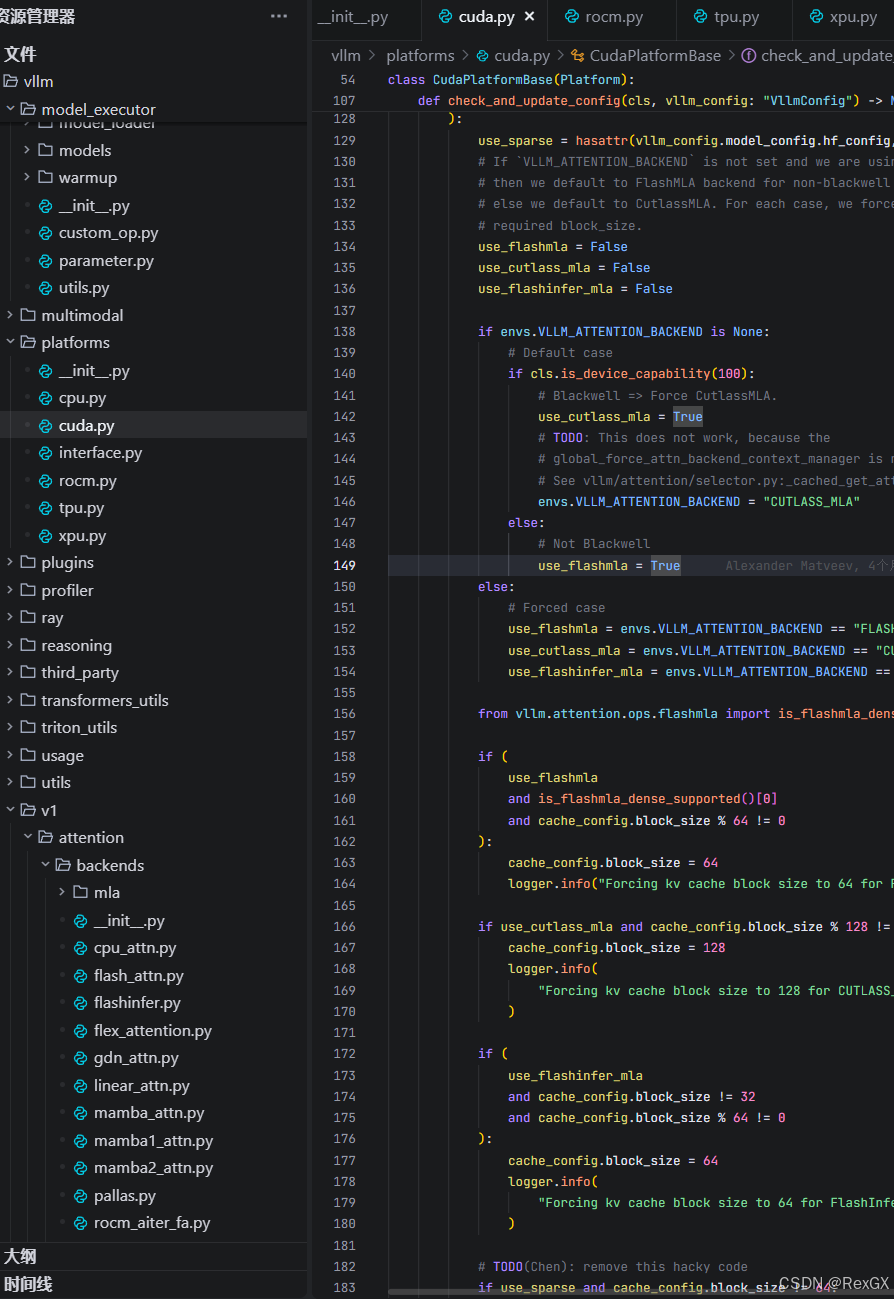Open xpu.py in the file tree
The image size is (894, 1299).
click(x=82, y=536)
